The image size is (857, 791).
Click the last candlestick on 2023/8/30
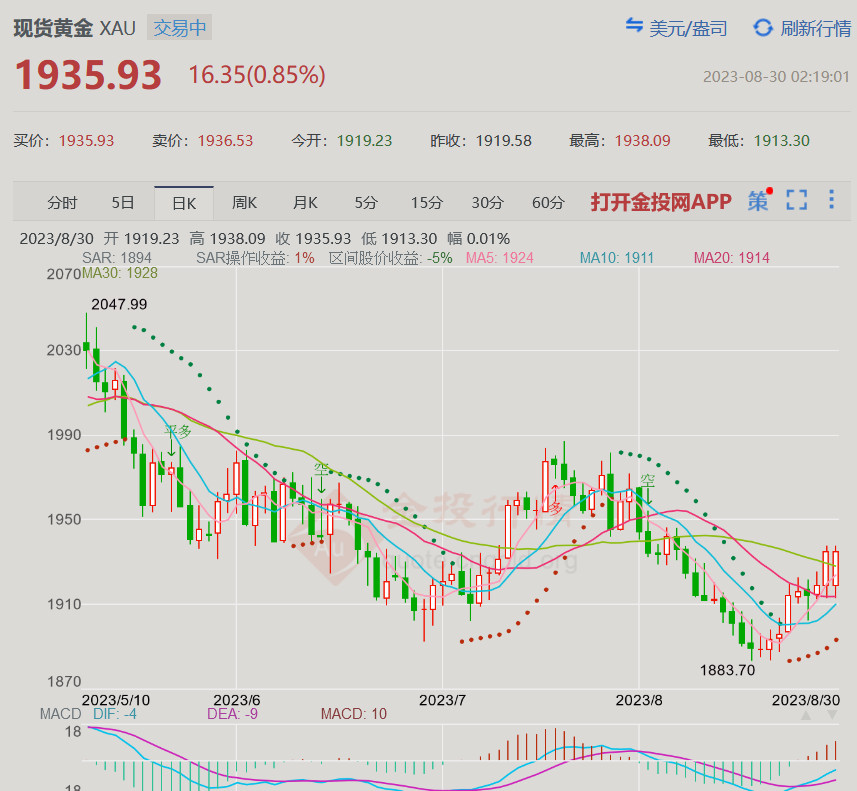pyautogui.click(x=835, y=567)
